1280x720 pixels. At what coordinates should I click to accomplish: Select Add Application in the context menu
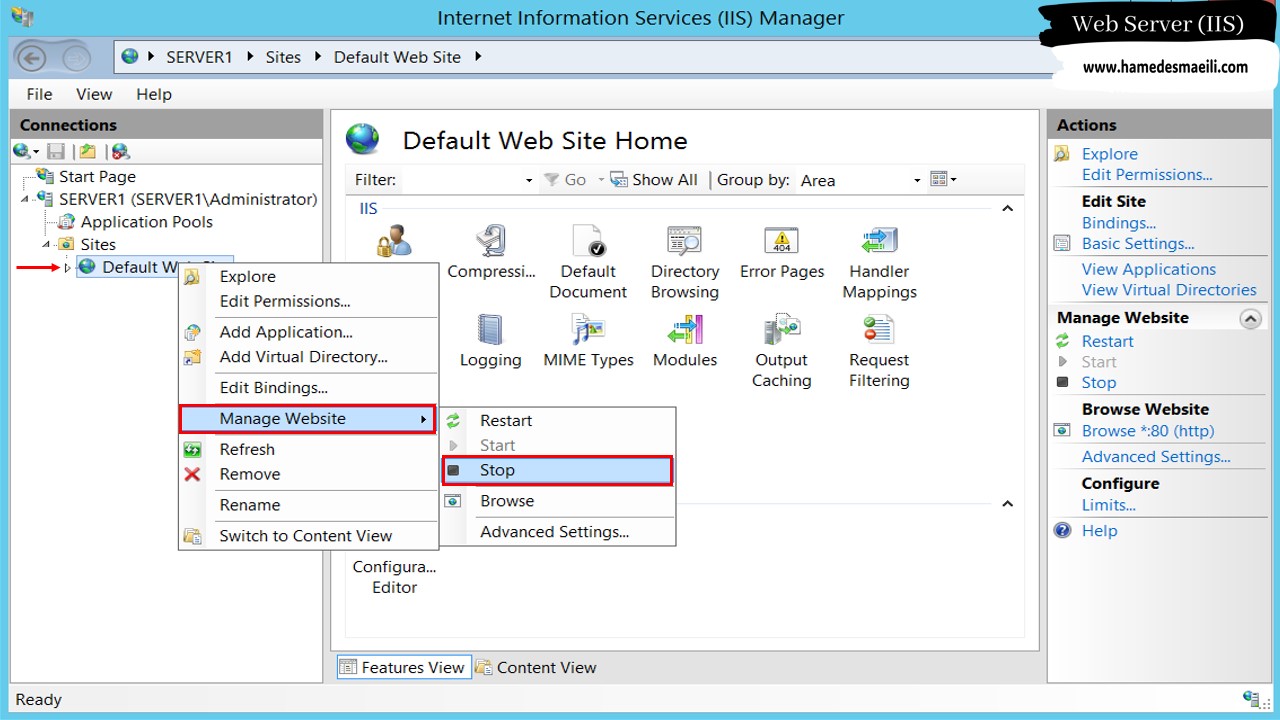point(308,332)
